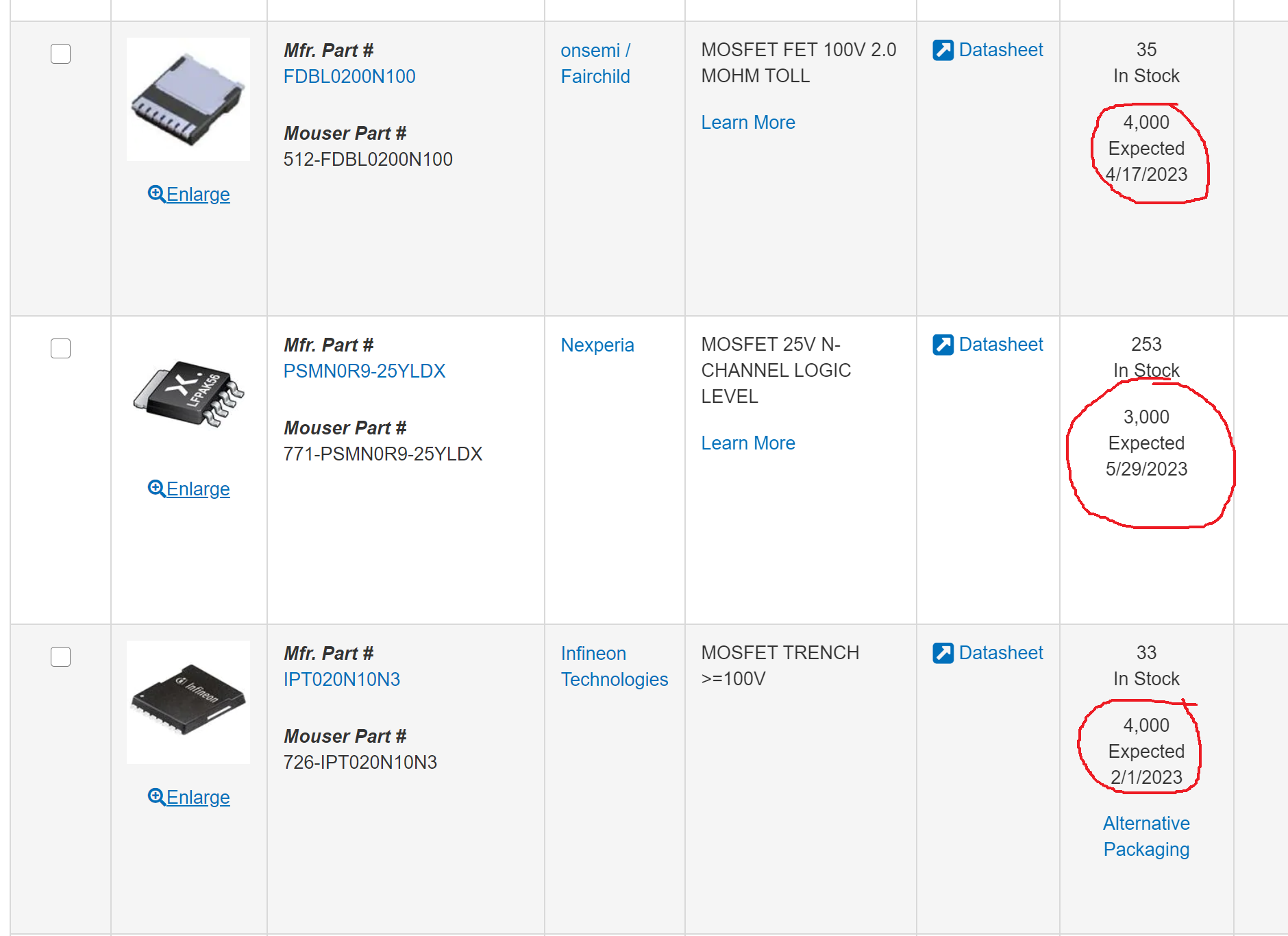This screenshot has height=936, width=1288.
Task: Select the checkbox for FDBL0200N100 row
Action: [61, 53]
